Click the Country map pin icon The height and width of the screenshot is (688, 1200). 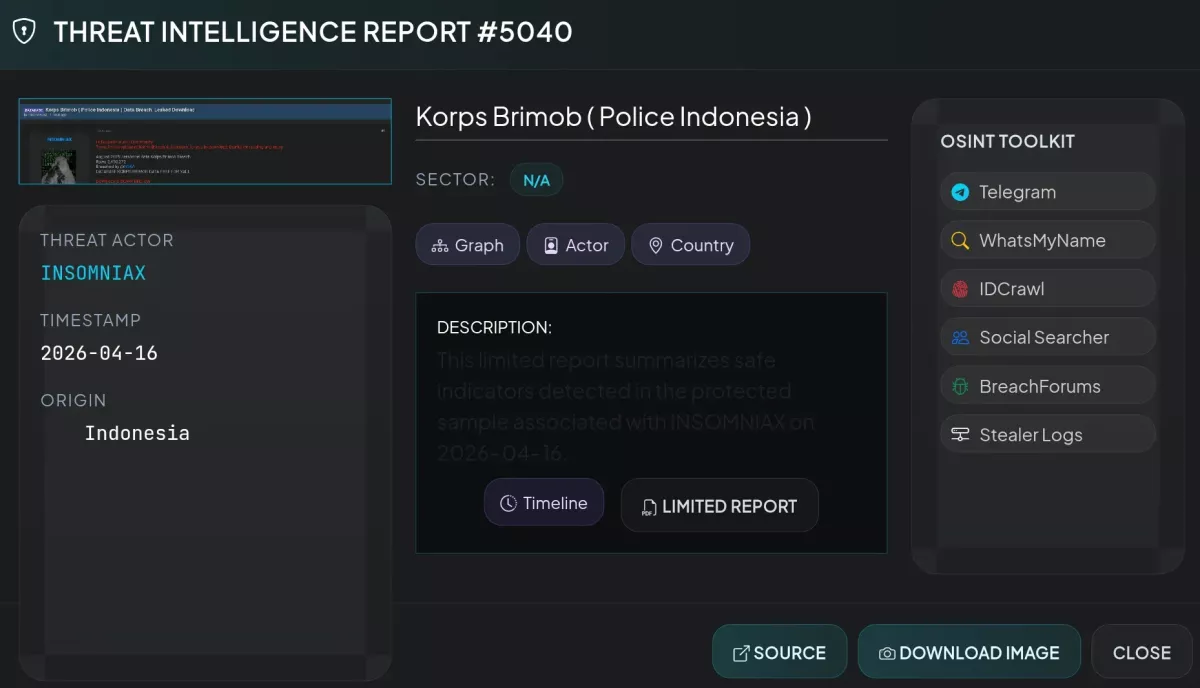pos(655,245)
